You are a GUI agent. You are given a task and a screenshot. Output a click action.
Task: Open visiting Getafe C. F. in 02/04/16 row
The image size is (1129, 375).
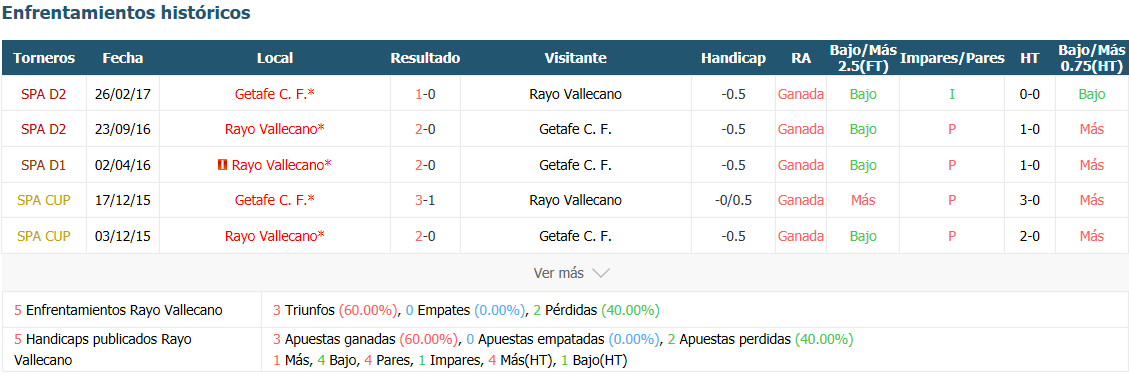(x=575, y=165)
